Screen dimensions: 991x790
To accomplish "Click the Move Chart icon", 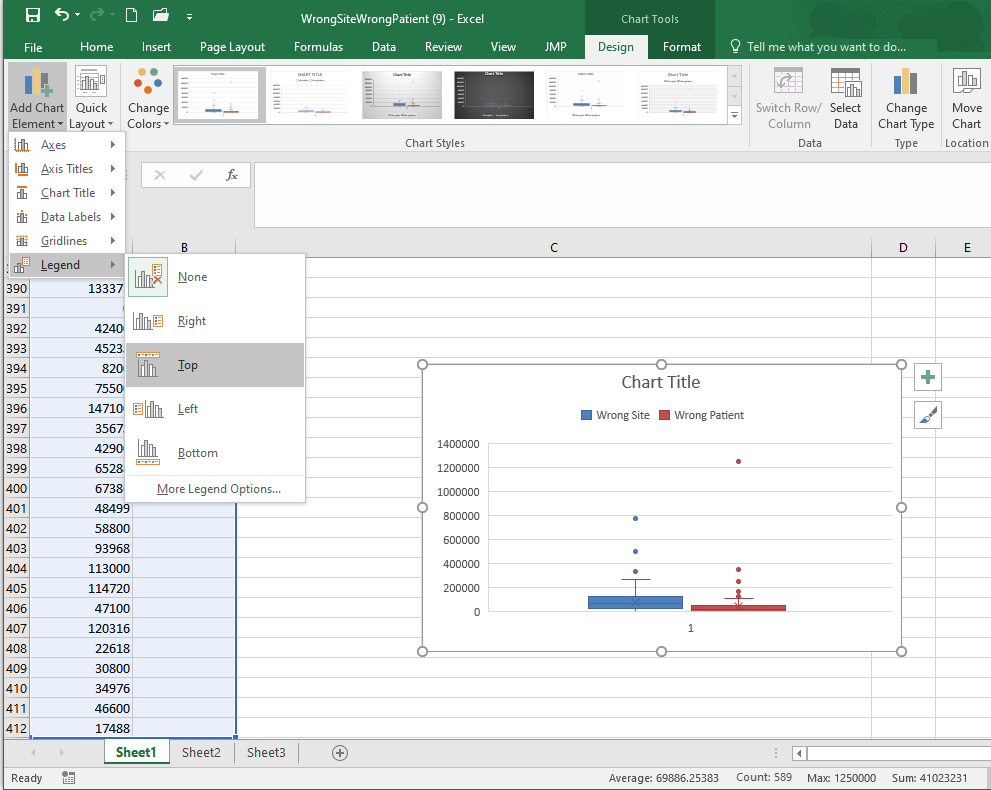I will click(x=966, y=98).
